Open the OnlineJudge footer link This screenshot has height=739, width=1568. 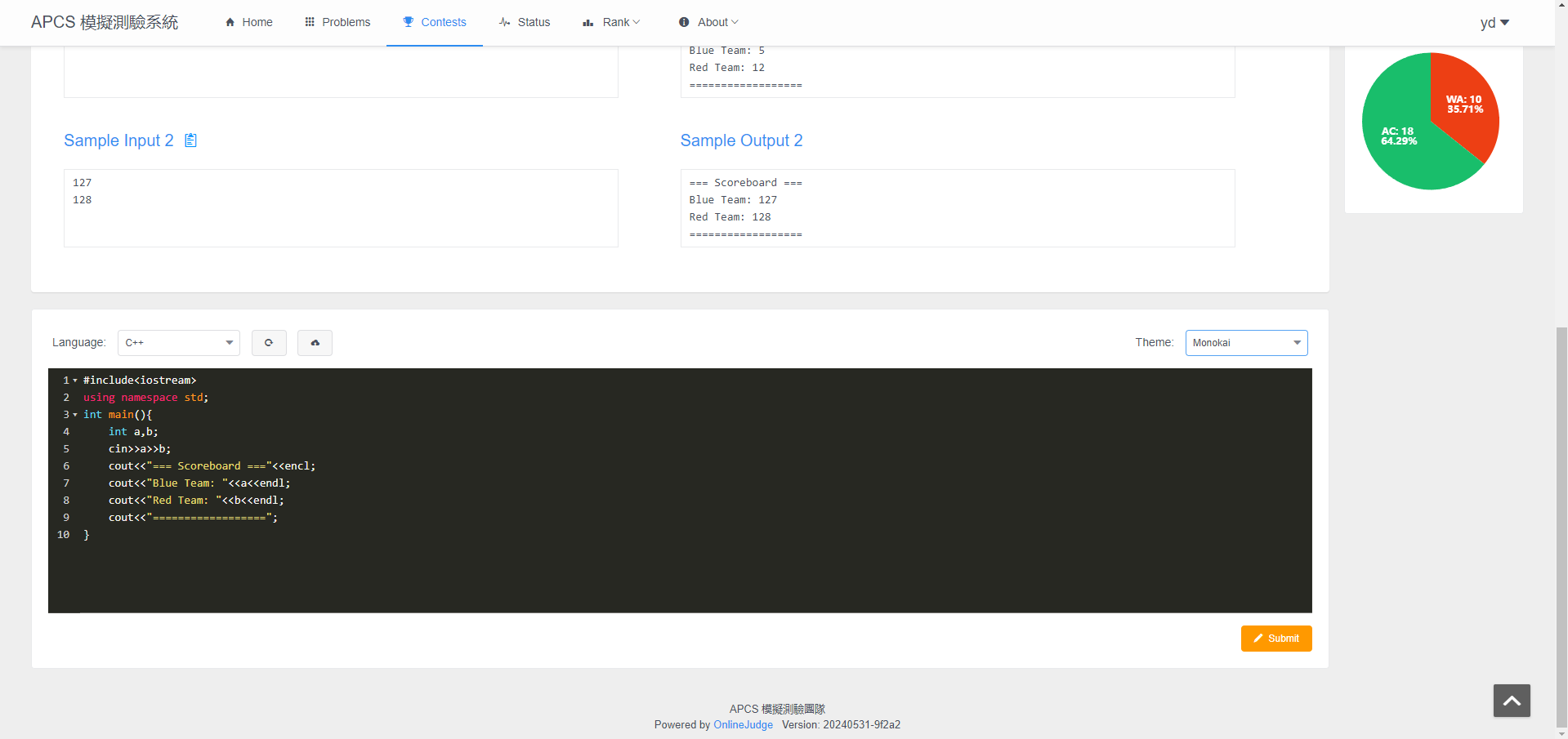743,725
